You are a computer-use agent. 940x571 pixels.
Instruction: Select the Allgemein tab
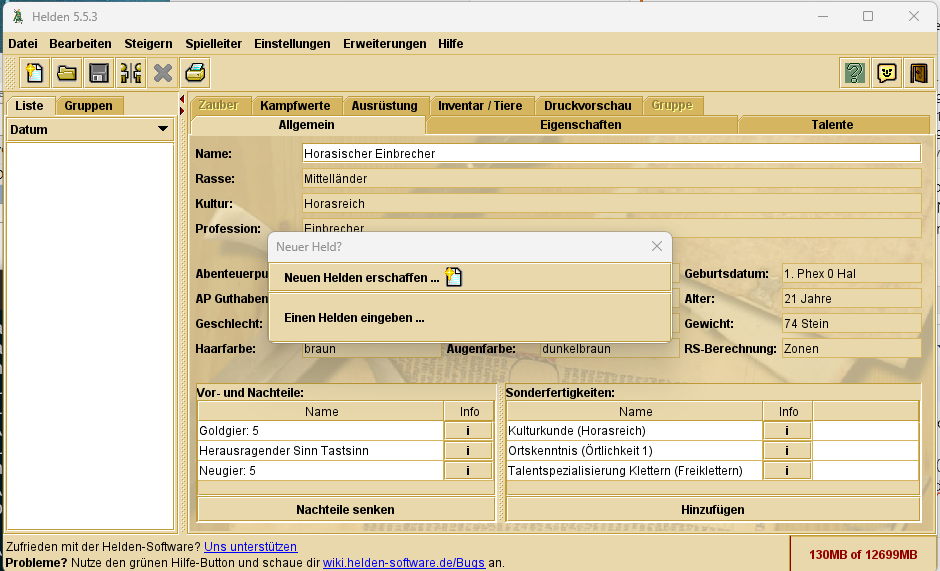click(x=306, y=125)
